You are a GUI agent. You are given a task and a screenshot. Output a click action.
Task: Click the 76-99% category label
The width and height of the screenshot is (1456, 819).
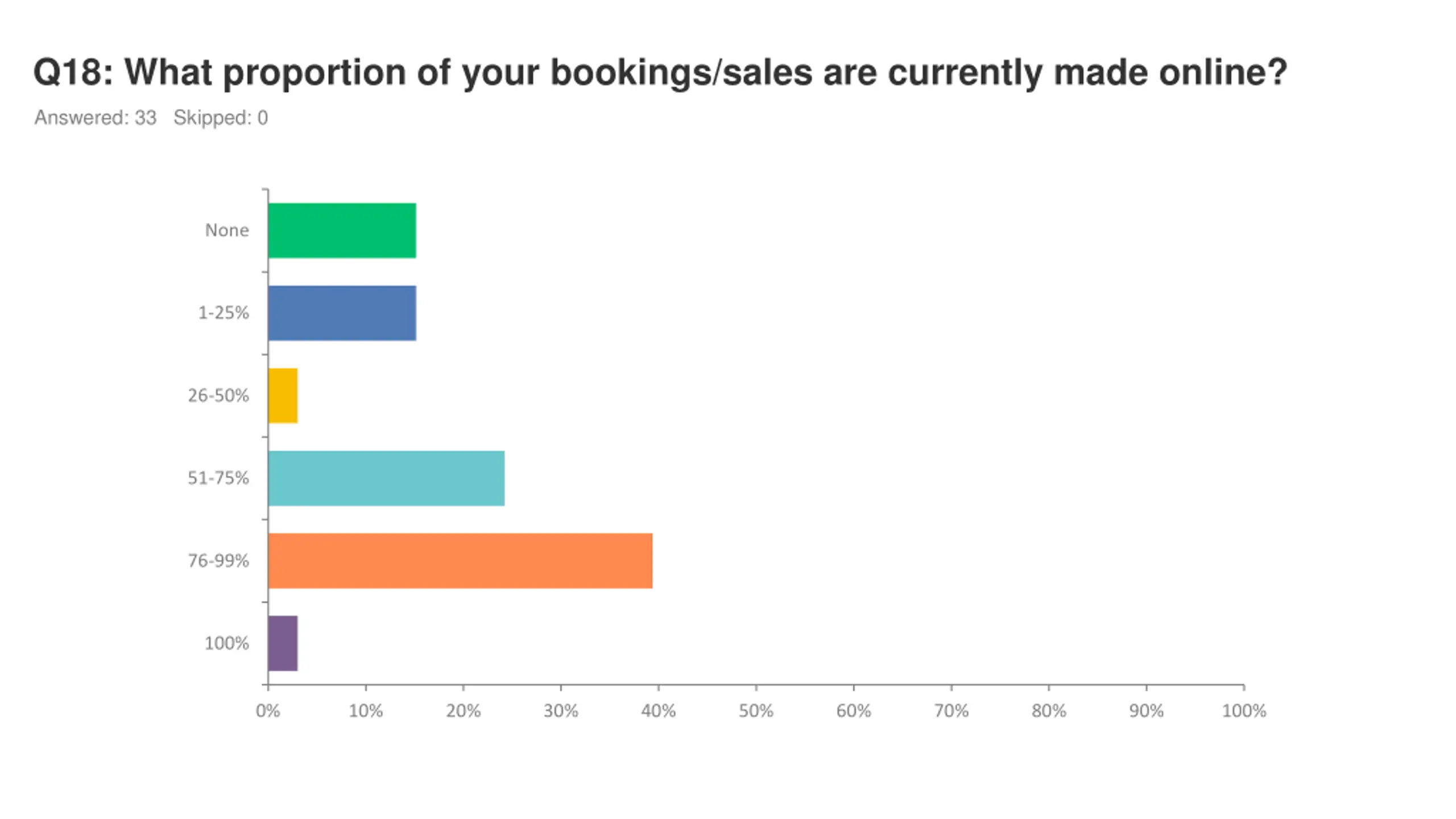tap(218, 561)
